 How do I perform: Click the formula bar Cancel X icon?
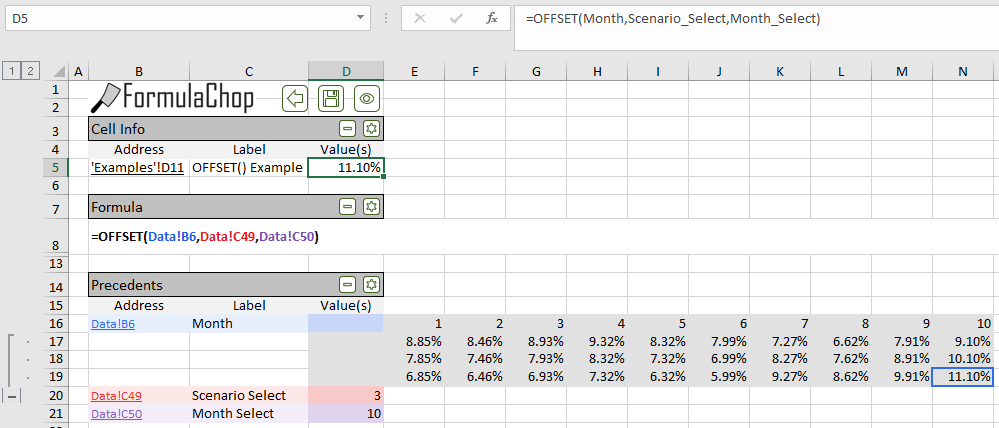point(420,18)
